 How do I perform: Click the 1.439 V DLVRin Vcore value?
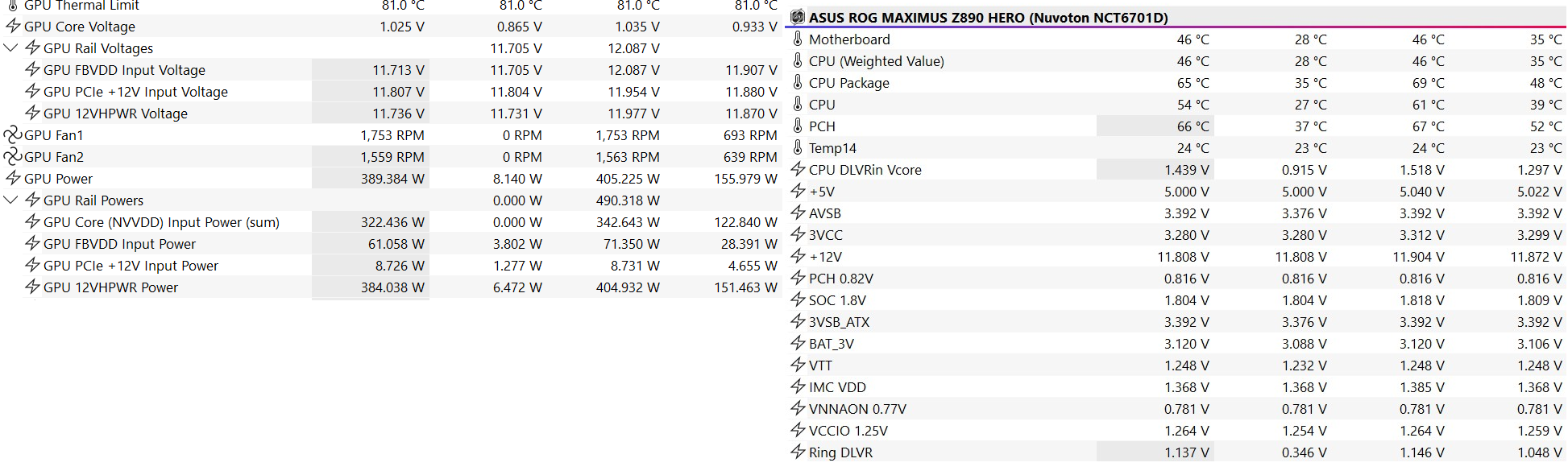[x=1186, y=170]
